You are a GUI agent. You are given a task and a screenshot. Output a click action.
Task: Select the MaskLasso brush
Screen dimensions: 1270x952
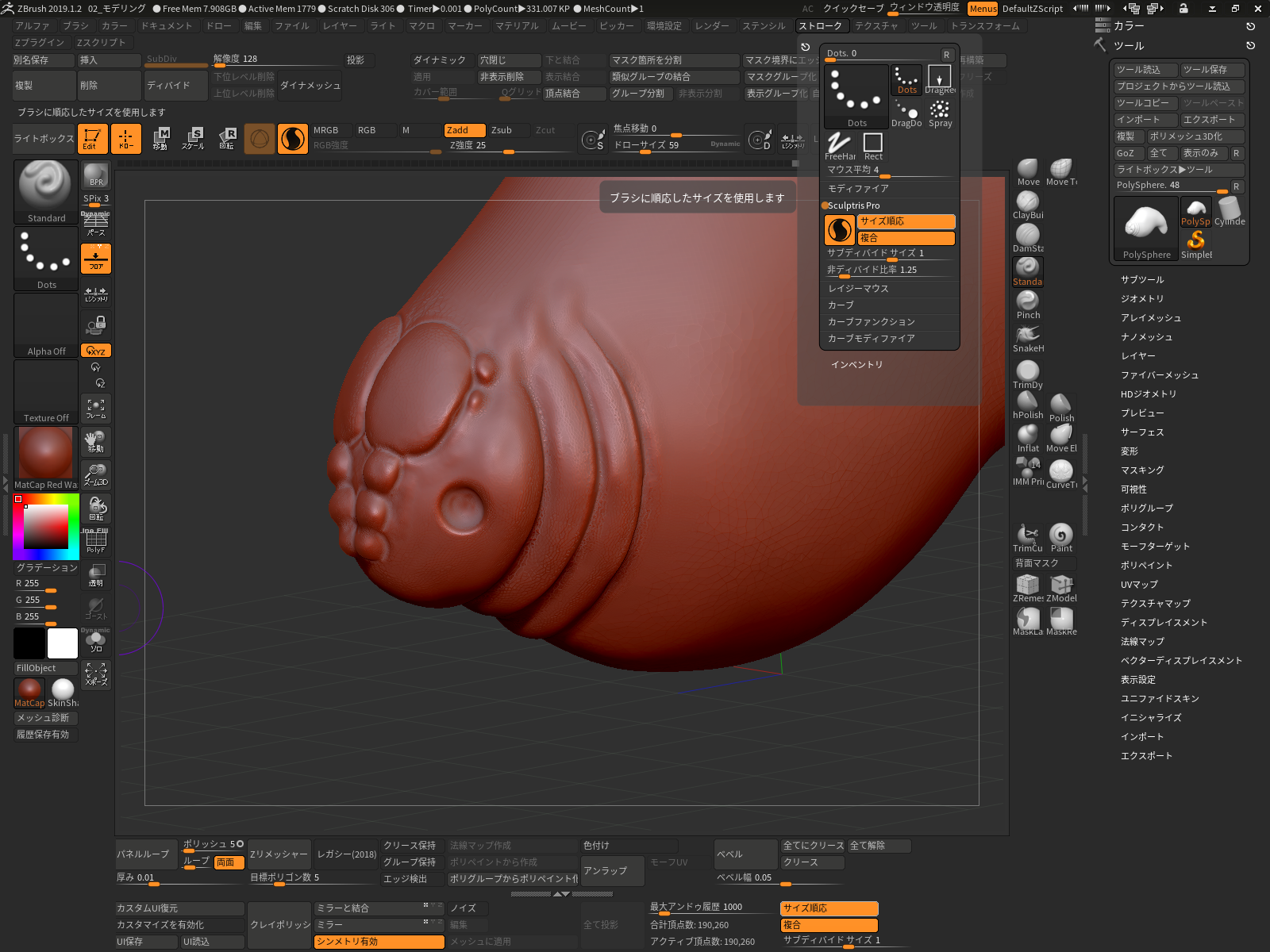point(1028,622)
